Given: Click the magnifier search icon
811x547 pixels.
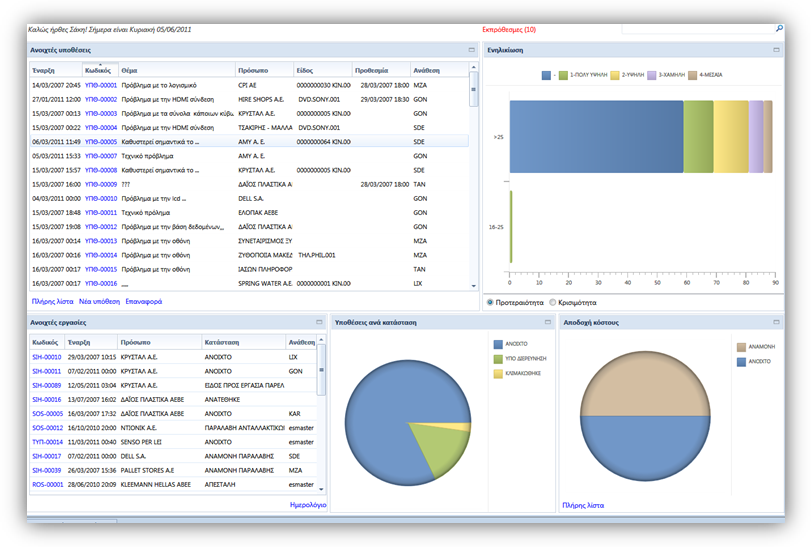Looking at the screenshot, I should 779,29.
